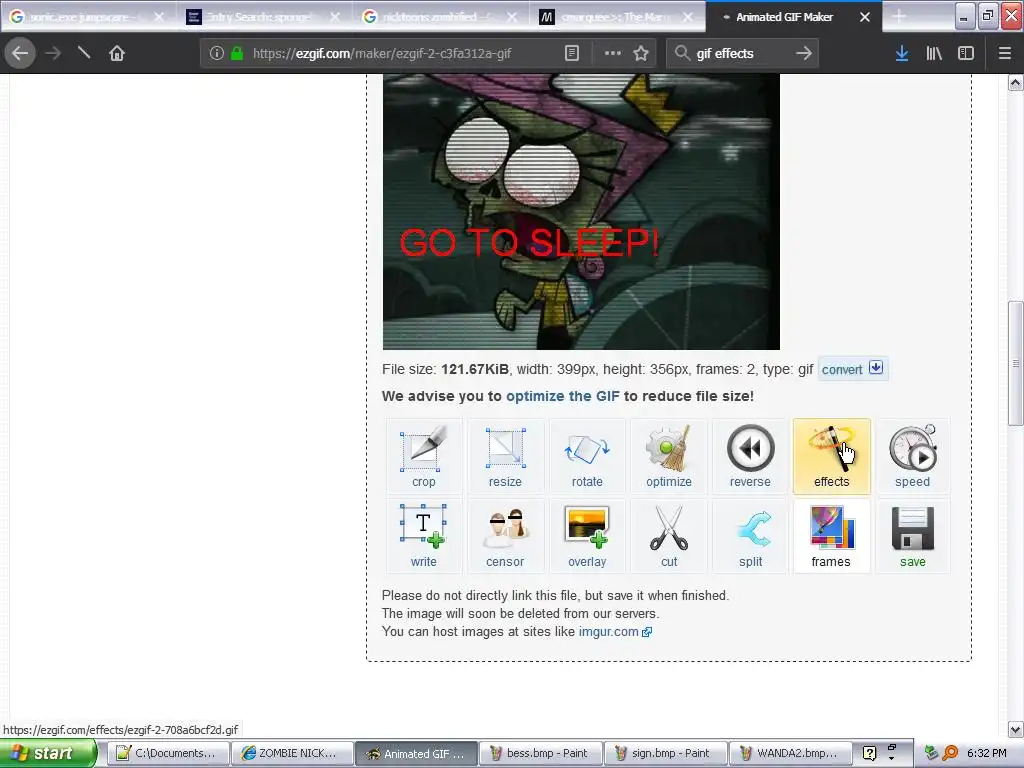The image size is (1024, 768).
Task: Save the GIF with floppy icon
Action: pos(913,536)
